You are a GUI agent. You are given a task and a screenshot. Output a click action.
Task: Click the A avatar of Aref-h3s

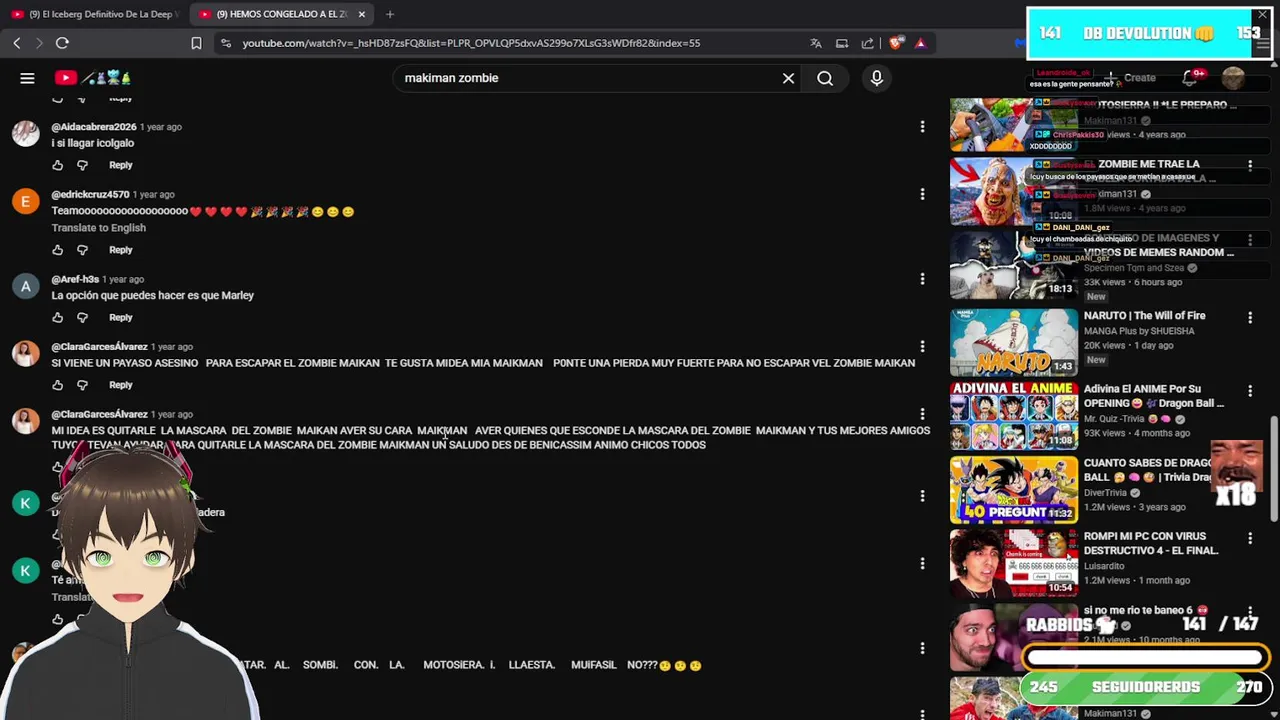(25, 286)
